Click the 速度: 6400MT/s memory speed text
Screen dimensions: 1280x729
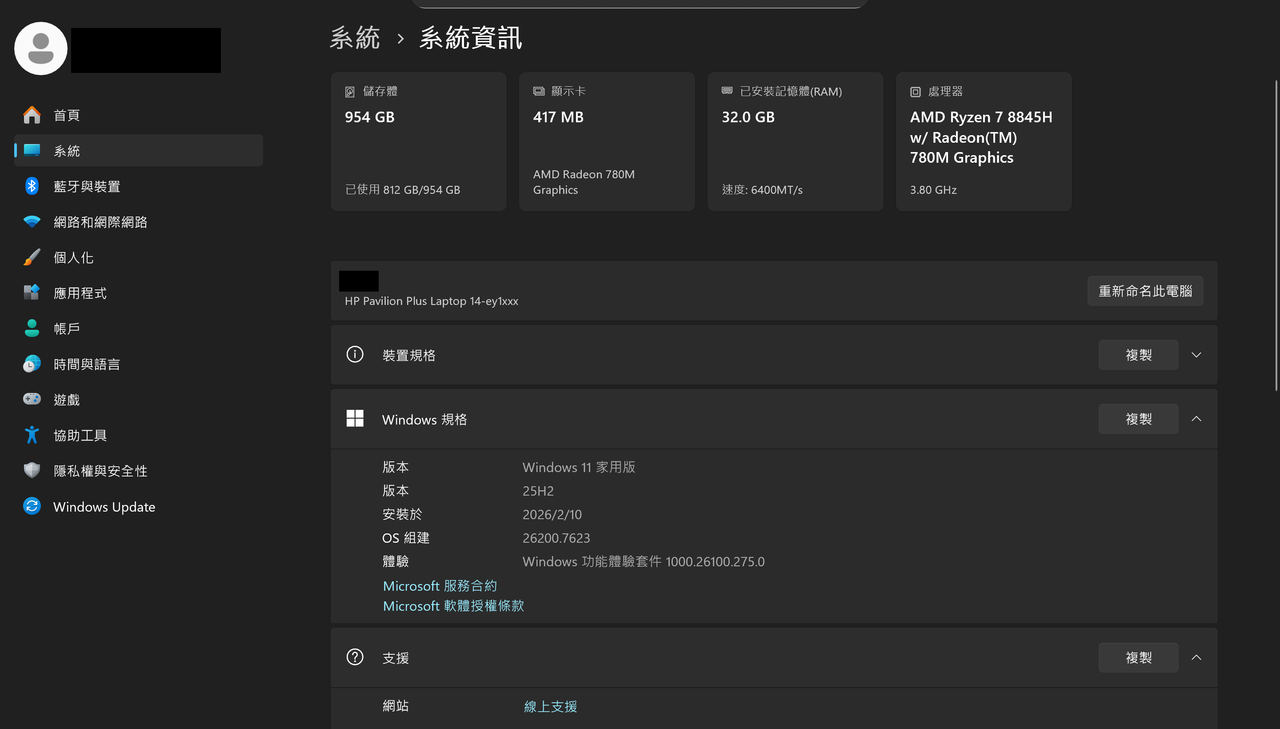pyautogui.click(x=762, y=189)
